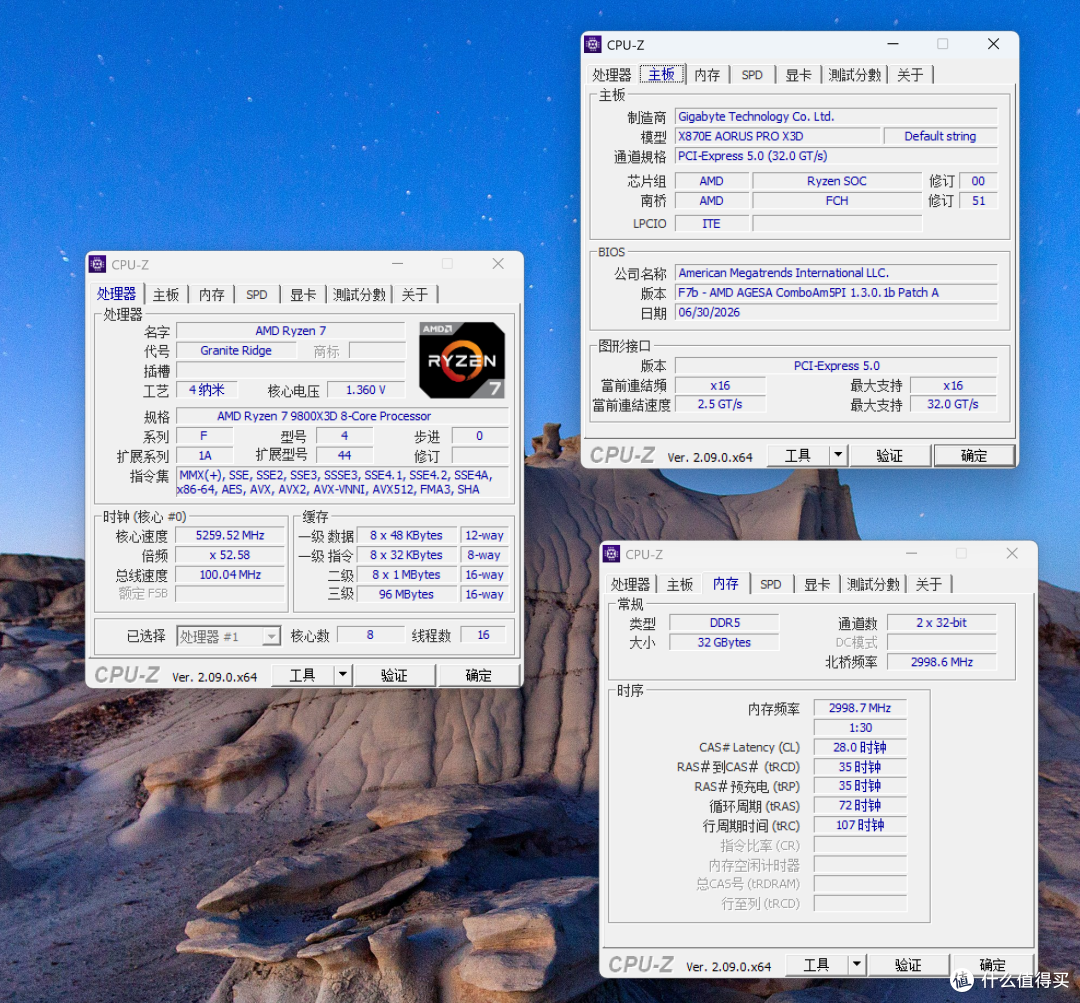Open SPD tab in the processor window
Viewport: 1080px width, 1003px height.
(257, 295)
